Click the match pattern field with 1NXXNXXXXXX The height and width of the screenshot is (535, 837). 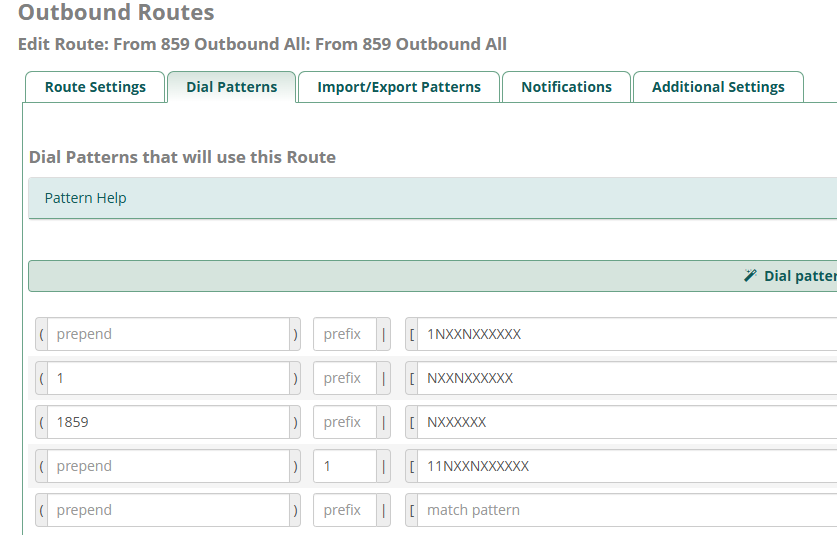coord(625,334)
